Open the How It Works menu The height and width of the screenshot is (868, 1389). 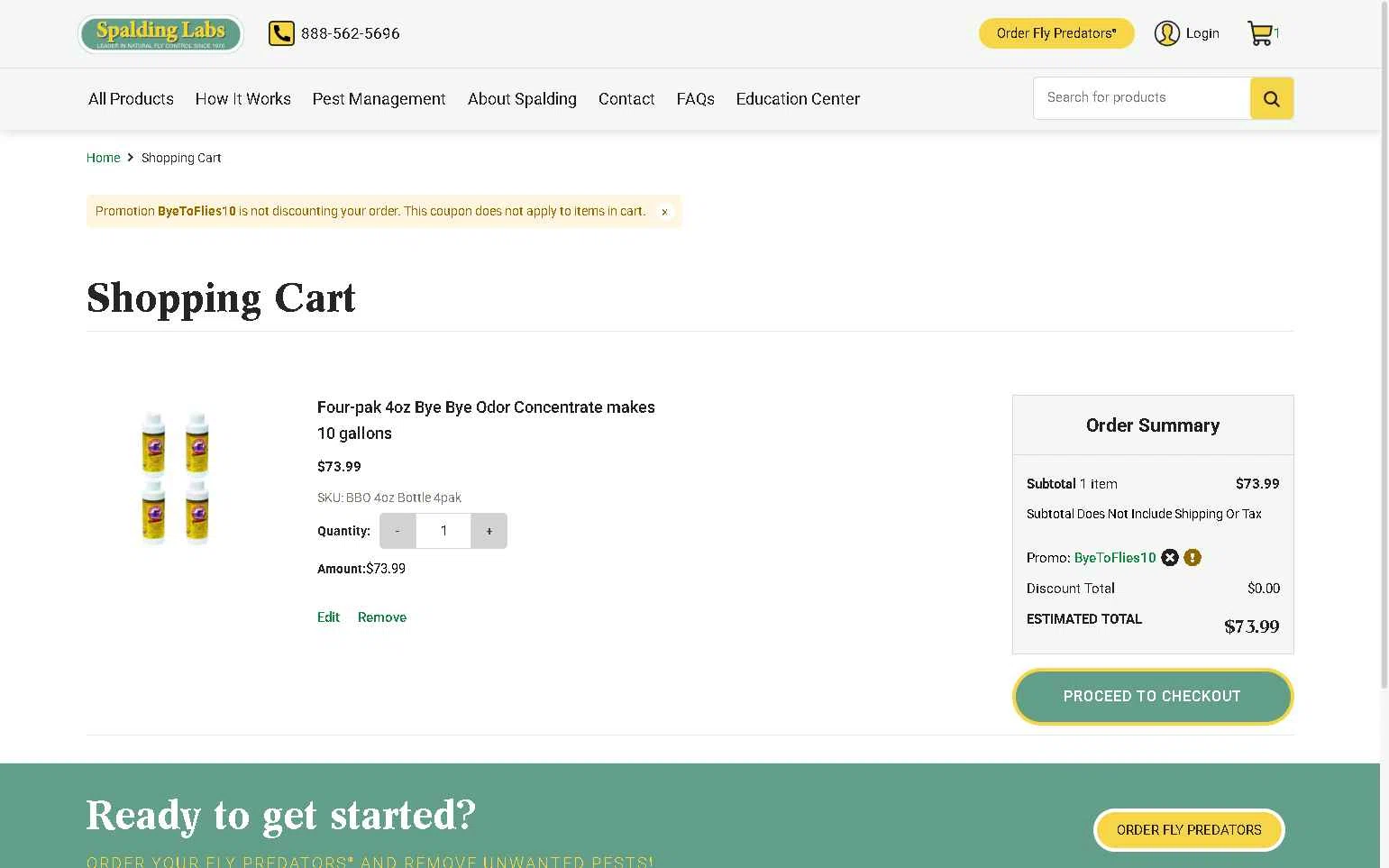point(243,99)
